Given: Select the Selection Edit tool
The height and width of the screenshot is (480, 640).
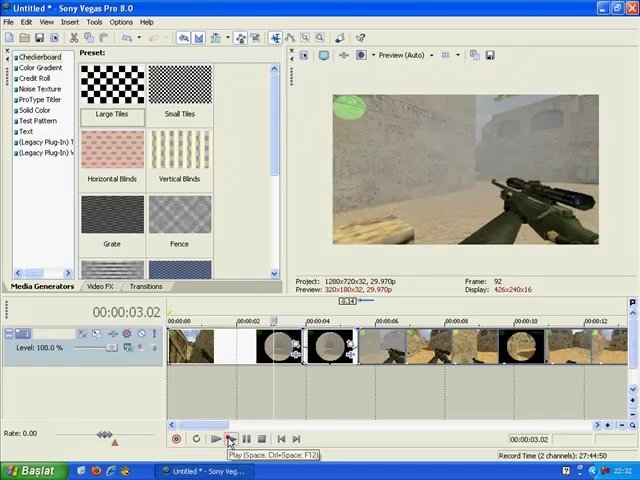Looking at the screenshot, I should [305, 38].
